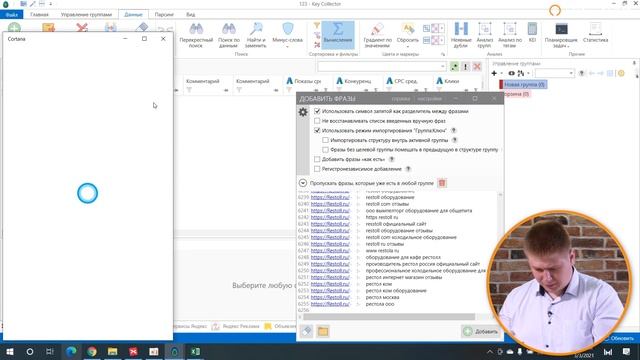Click help icon beside Регистронезависимое добавление
This screenshot has width=640, height=360.
408,169
